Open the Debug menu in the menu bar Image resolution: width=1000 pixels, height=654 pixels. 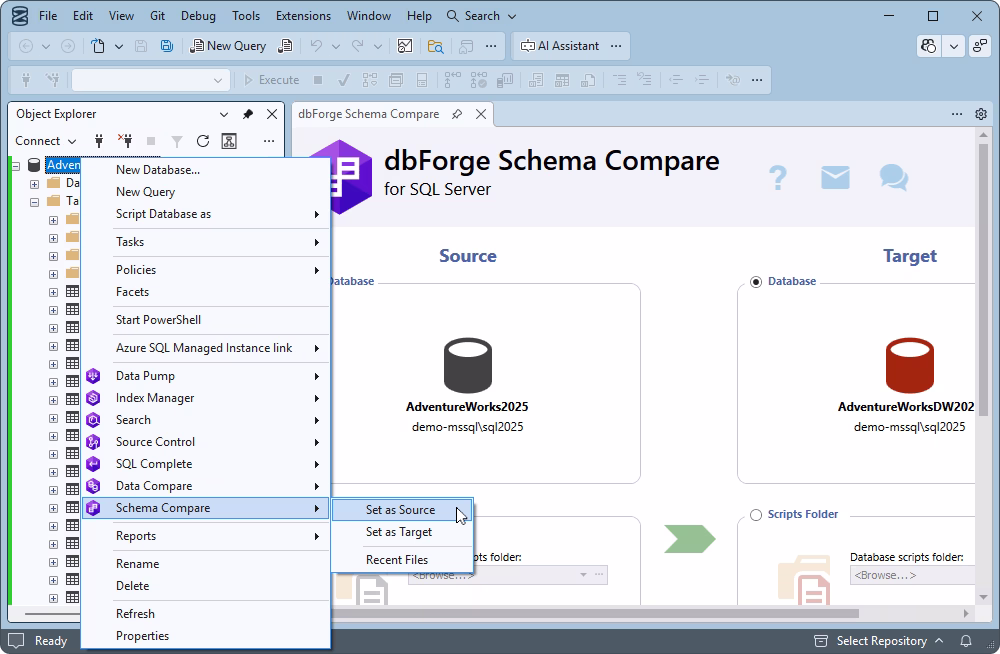198,16
